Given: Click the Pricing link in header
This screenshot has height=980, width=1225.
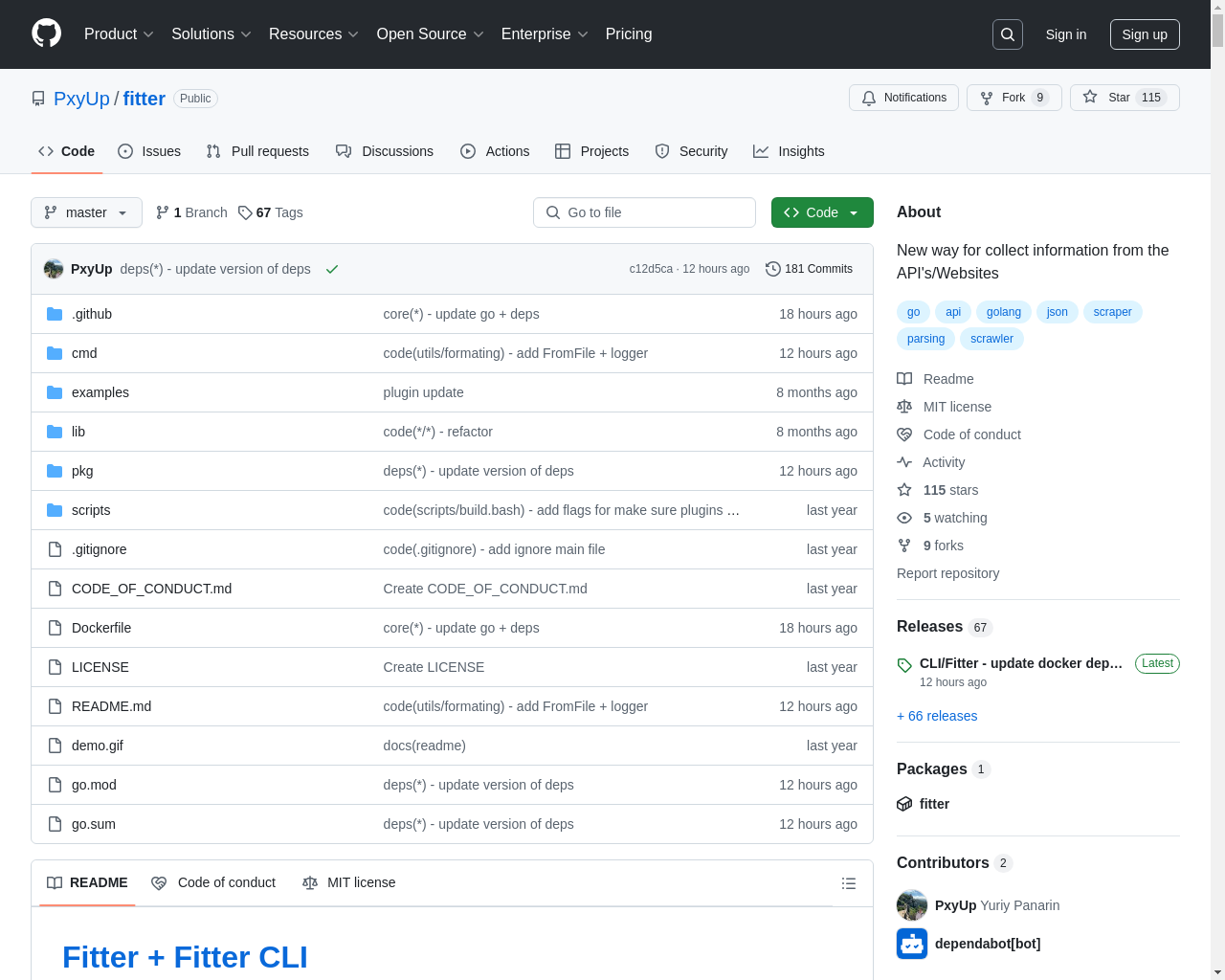Looking at the screenshot, I should (629, 34).
